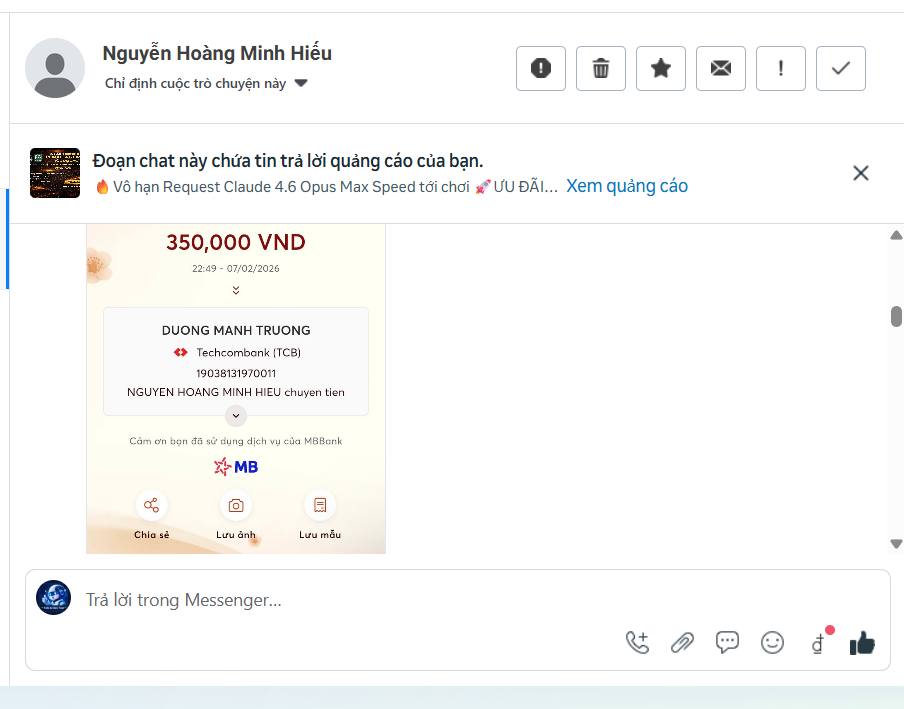Dismiss the ad banner with the X
The height and width of the screenshot is (709, 904).
(860, 172)
